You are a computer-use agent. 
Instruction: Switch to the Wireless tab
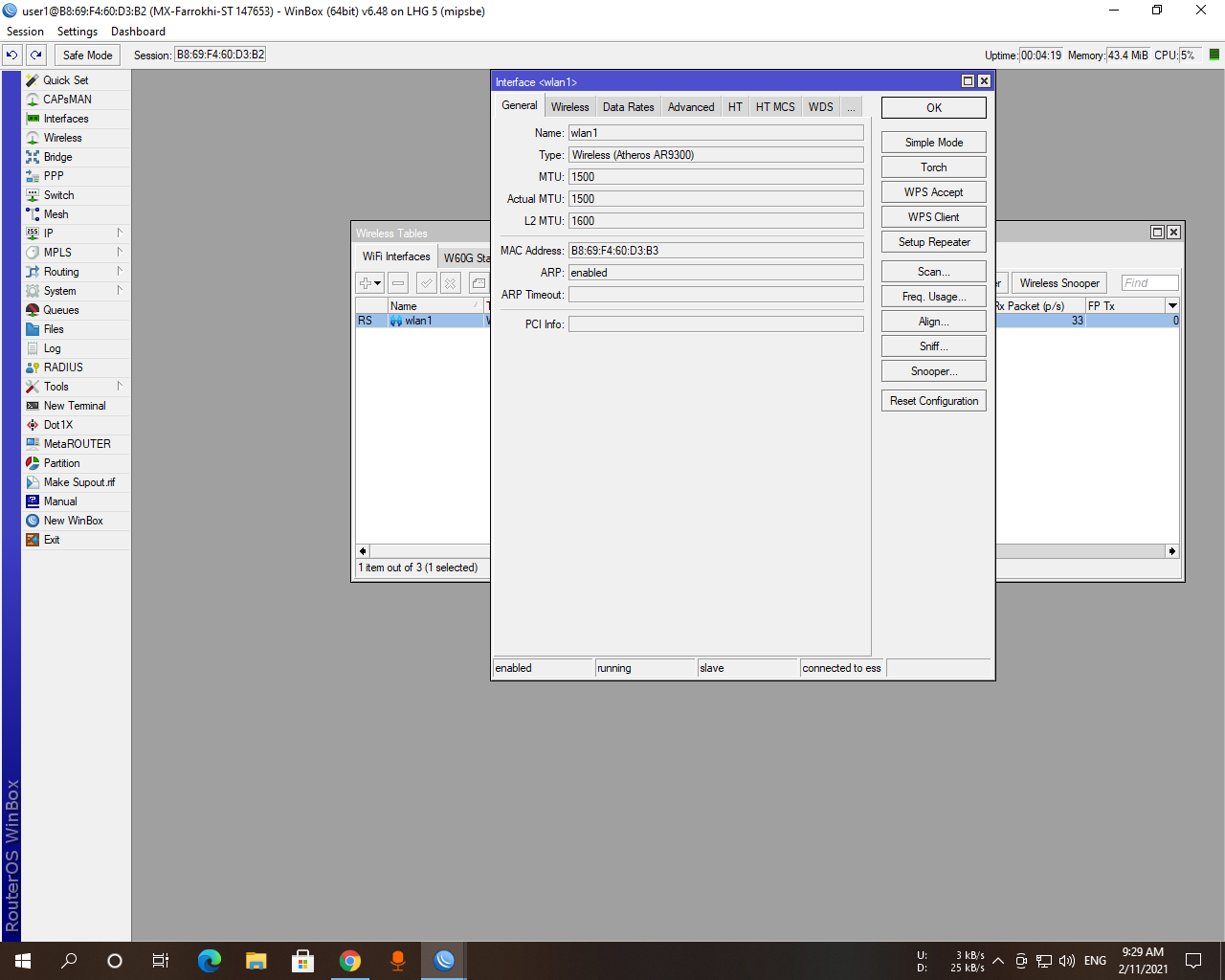[569, 106]
